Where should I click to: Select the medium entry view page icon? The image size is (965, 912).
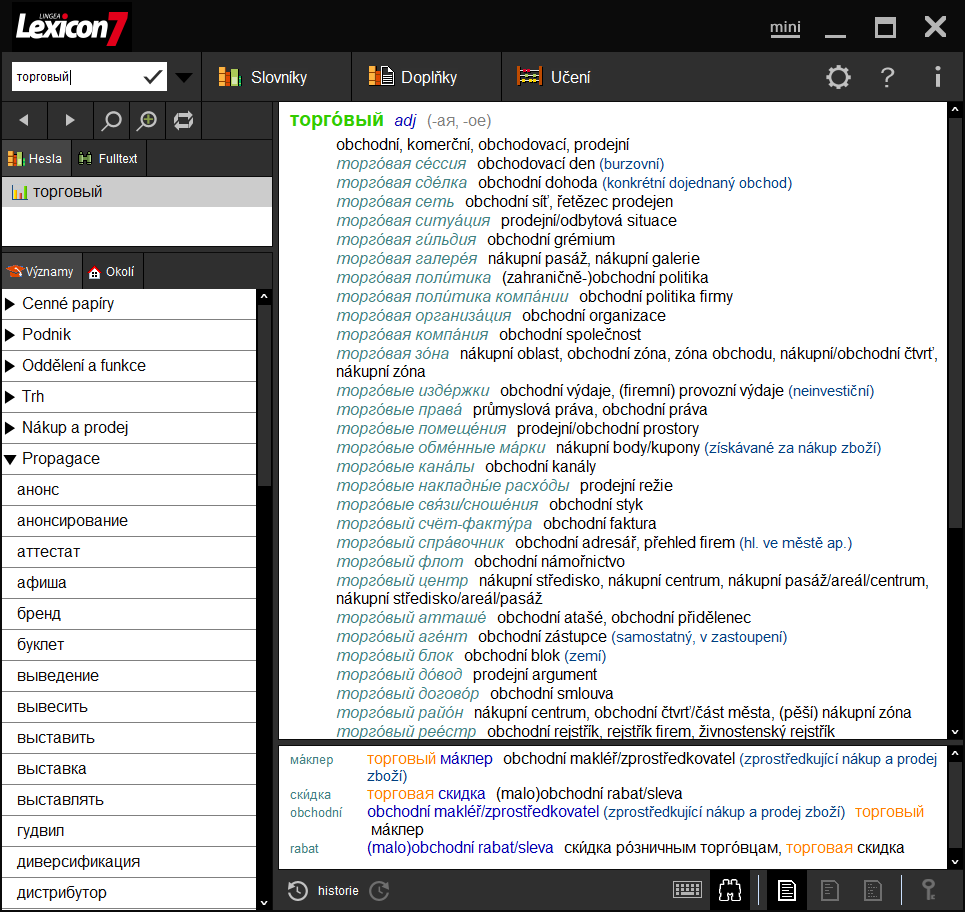(830, 890)
